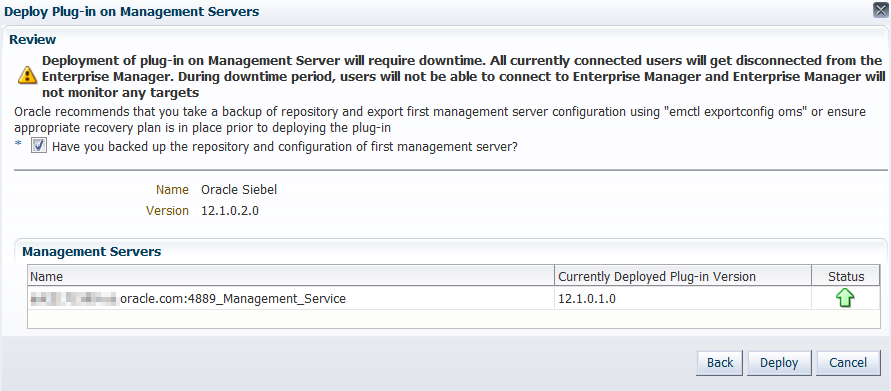Click the backup confirmation question text
Viewport: 891px width, 391px height.
[x=285, y=147]
